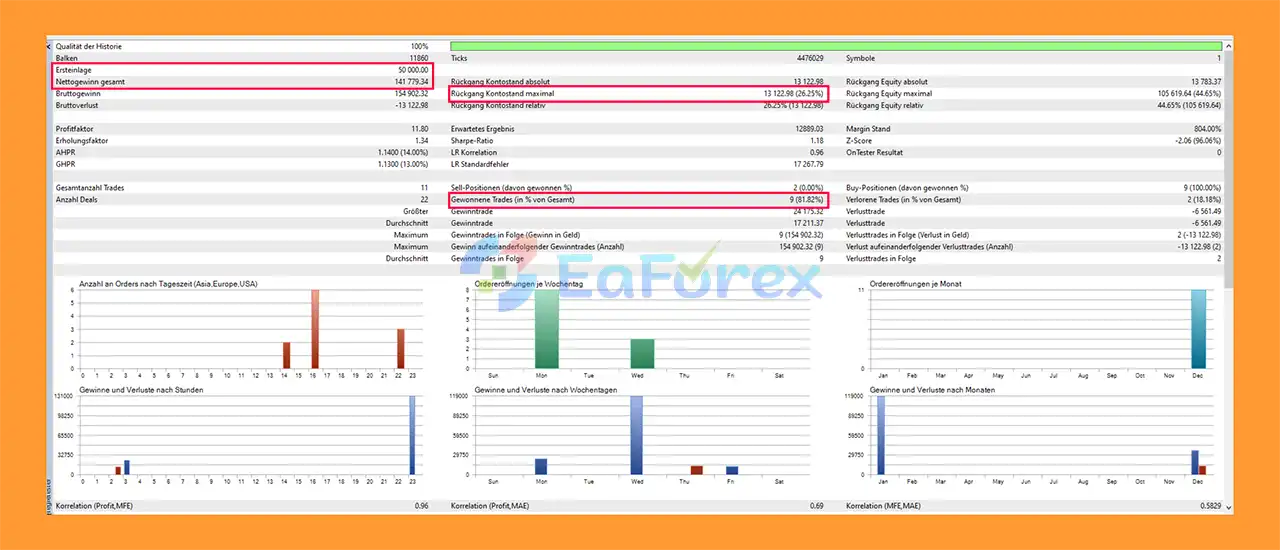Click the panel close icon at top-left
Screen dimensions: 1280x550
point(50,46)
